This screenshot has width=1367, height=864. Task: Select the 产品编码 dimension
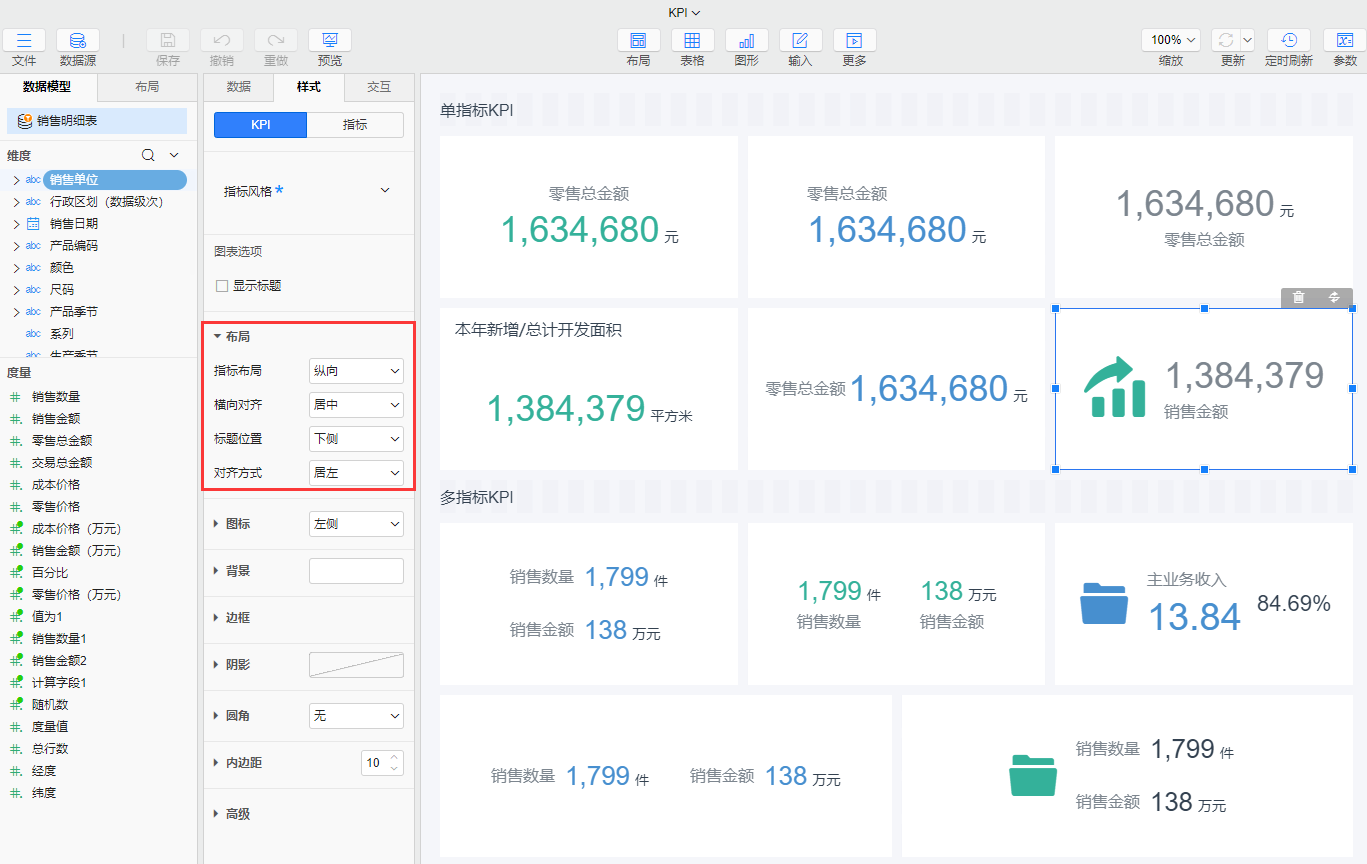pos(74,246)
